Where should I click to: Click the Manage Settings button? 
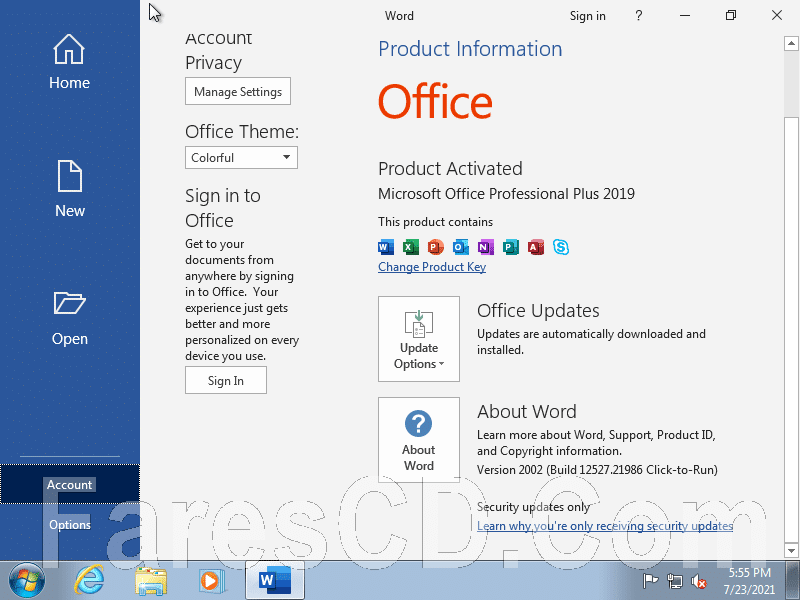(238, 91)
